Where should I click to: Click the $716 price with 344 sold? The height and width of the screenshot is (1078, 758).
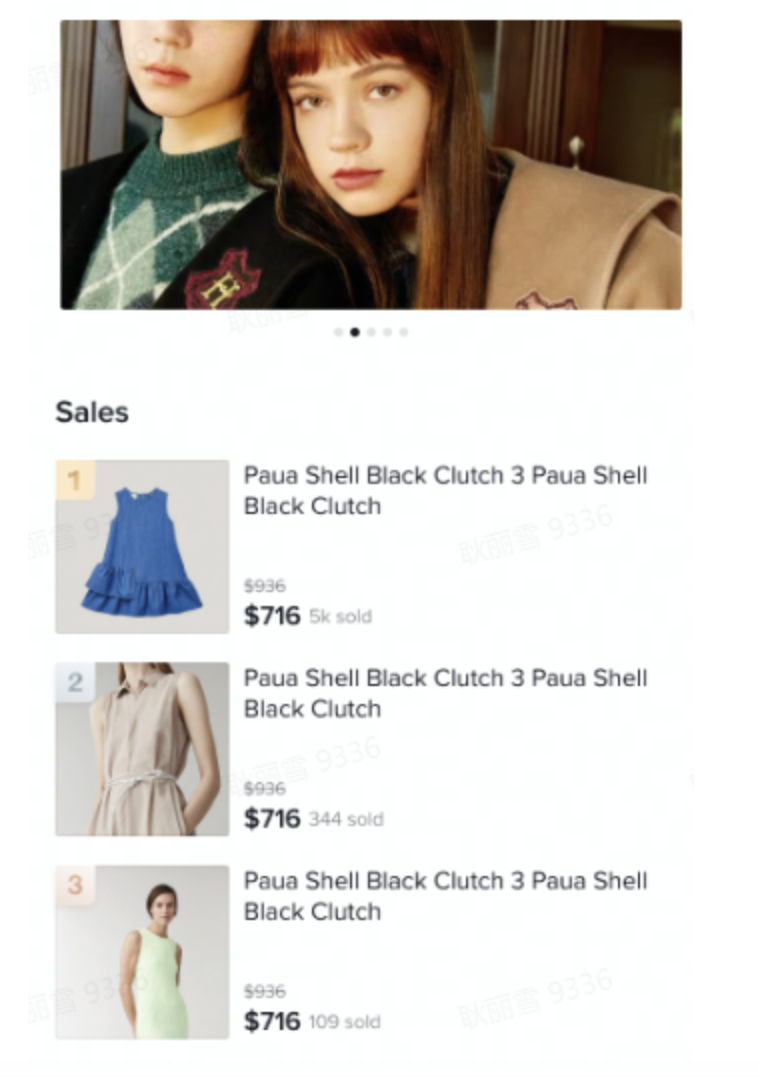pyautogui.click(x=272, y=818)
